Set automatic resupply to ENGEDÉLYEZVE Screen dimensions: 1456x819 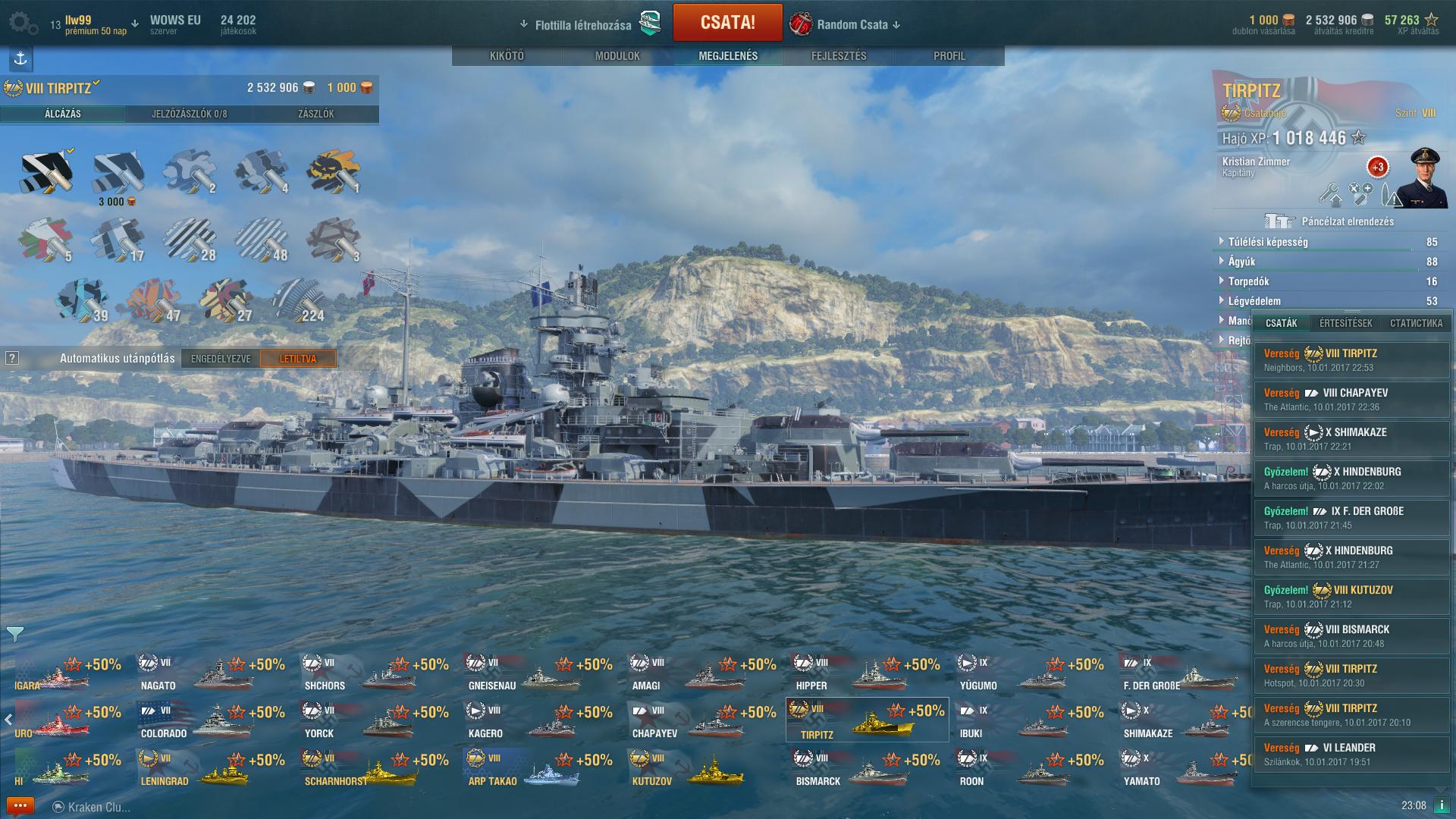221,359
